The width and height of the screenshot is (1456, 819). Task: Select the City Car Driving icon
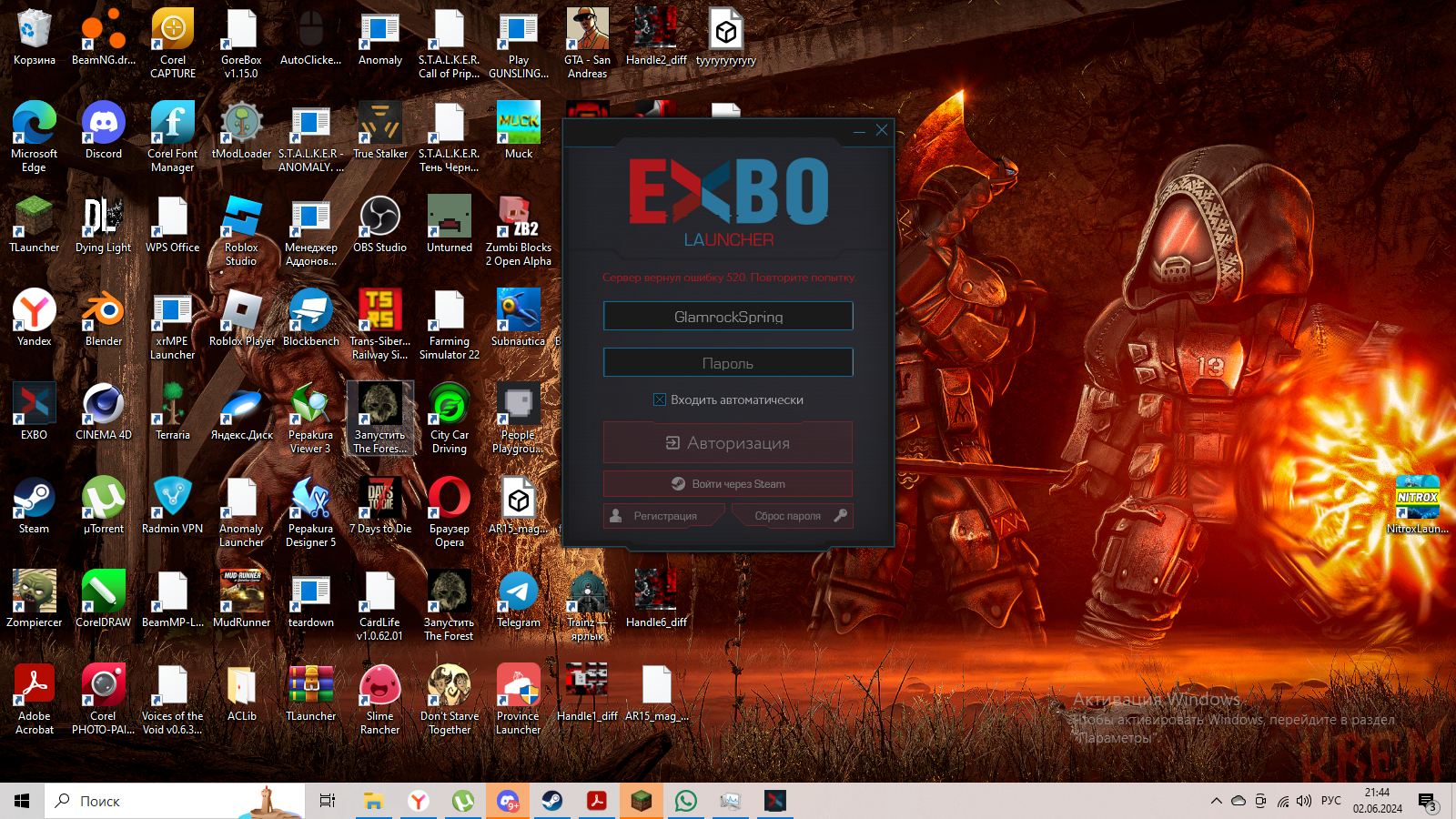pyautogui.click(x=450, y=418)
